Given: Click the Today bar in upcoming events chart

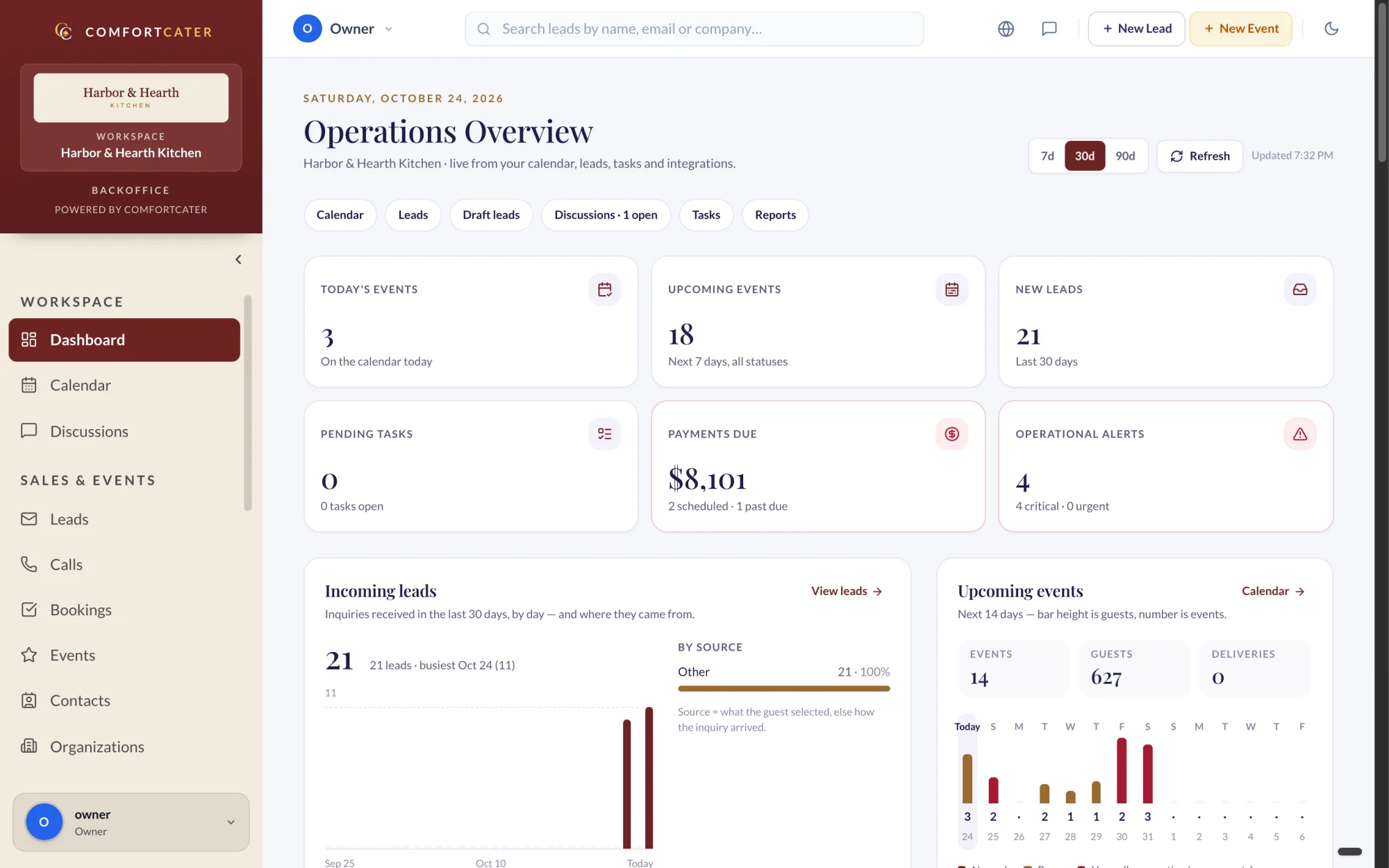Looking at the screenshot, I should tap(967, 778).
